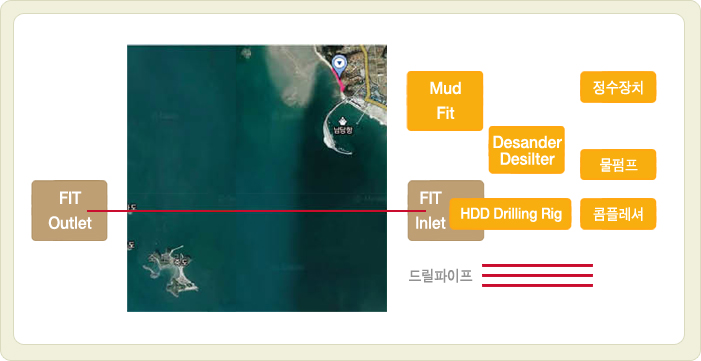Click the 정수장치 box

click(x=618, y=87)
